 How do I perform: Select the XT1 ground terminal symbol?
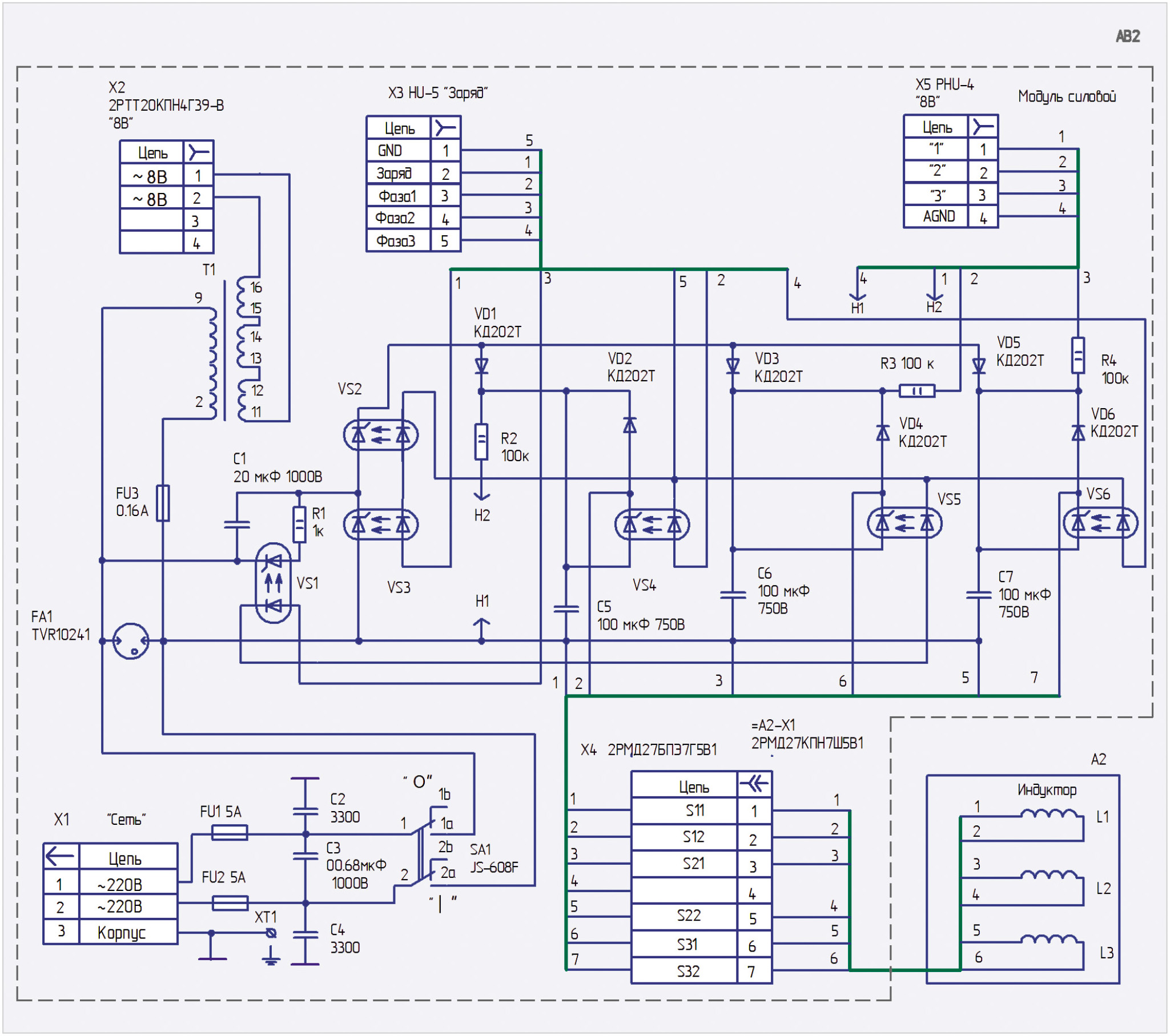(x=272, y=933)
